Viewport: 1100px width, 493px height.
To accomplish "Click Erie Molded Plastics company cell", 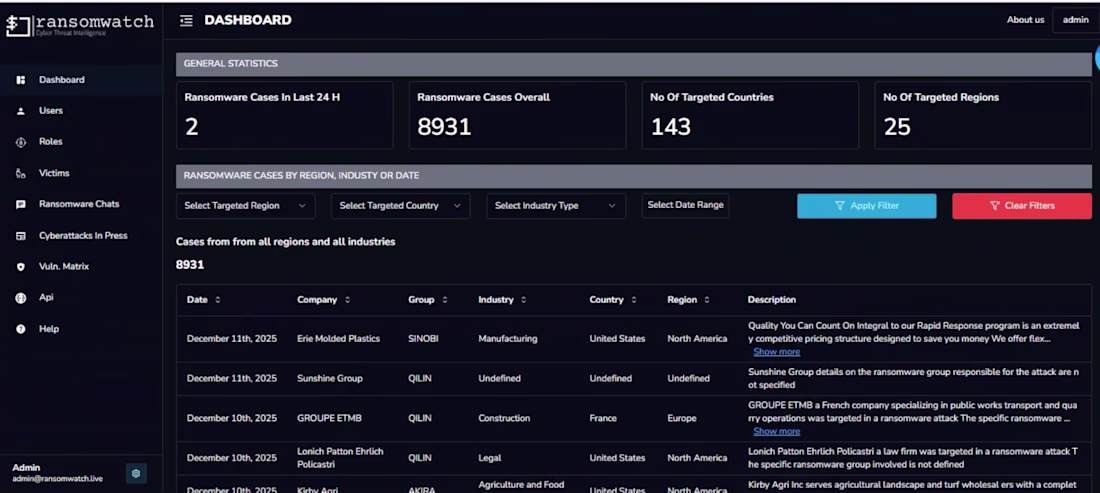I will (338, 339).
